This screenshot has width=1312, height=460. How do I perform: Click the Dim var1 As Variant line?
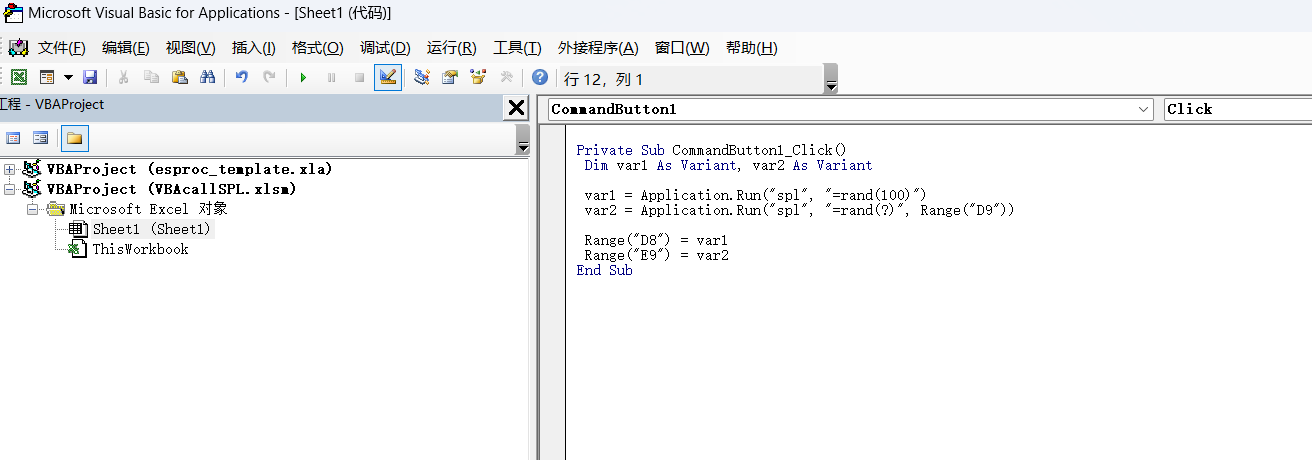click(728, 165)
